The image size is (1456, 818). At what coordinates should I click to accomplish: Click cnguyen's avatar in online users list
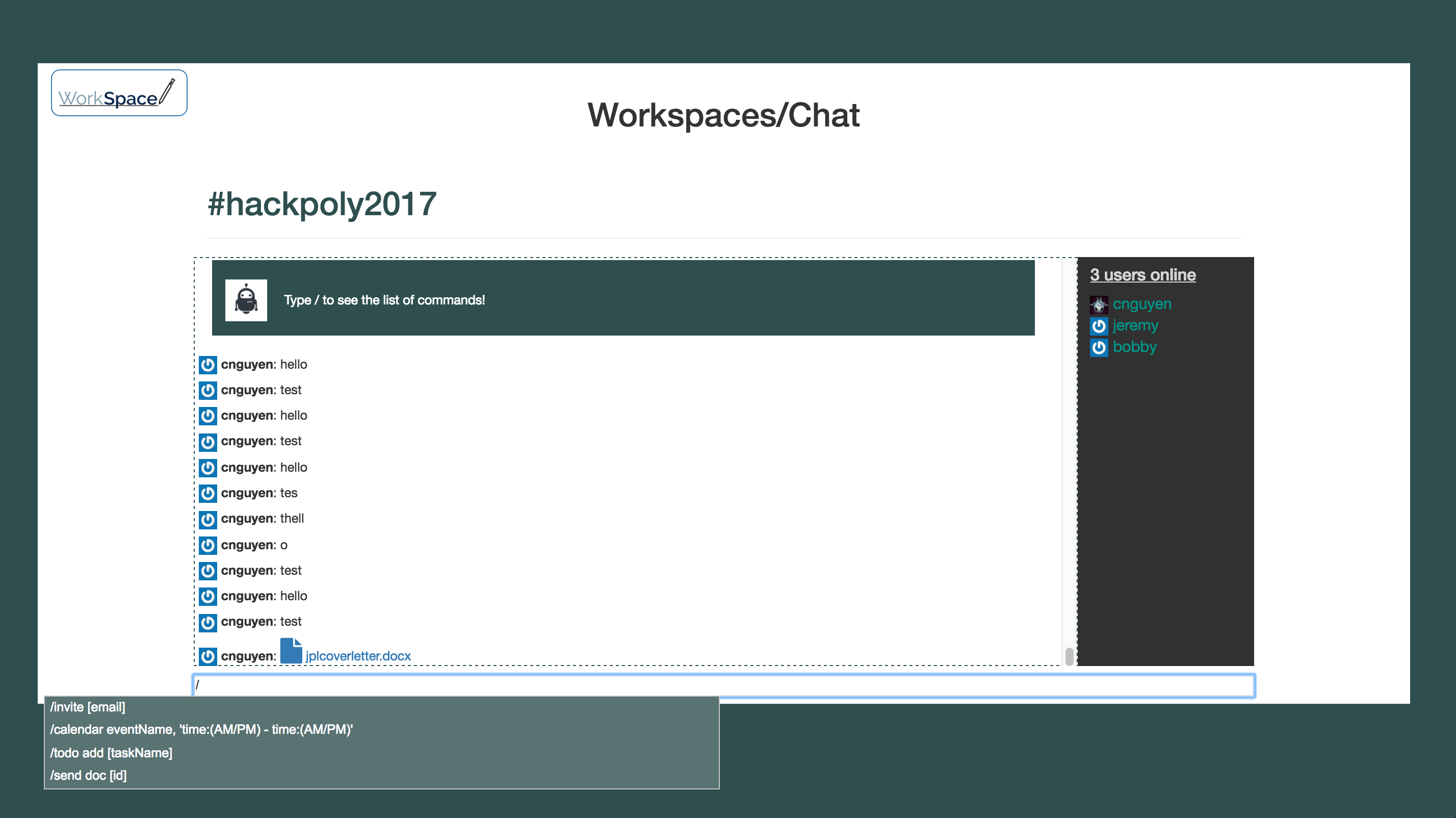pyautogui.click(x=1098, y=304)
